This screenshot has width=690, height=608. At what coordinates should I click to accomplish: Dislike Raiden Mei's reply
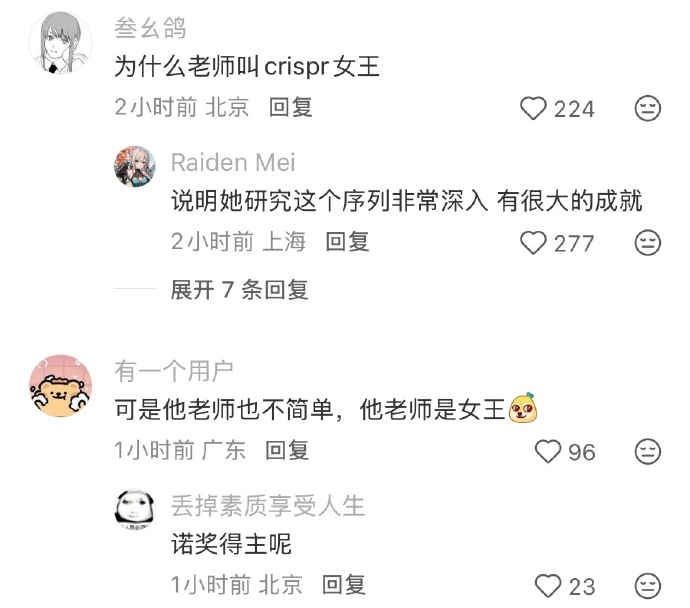(x=648, y=243)
